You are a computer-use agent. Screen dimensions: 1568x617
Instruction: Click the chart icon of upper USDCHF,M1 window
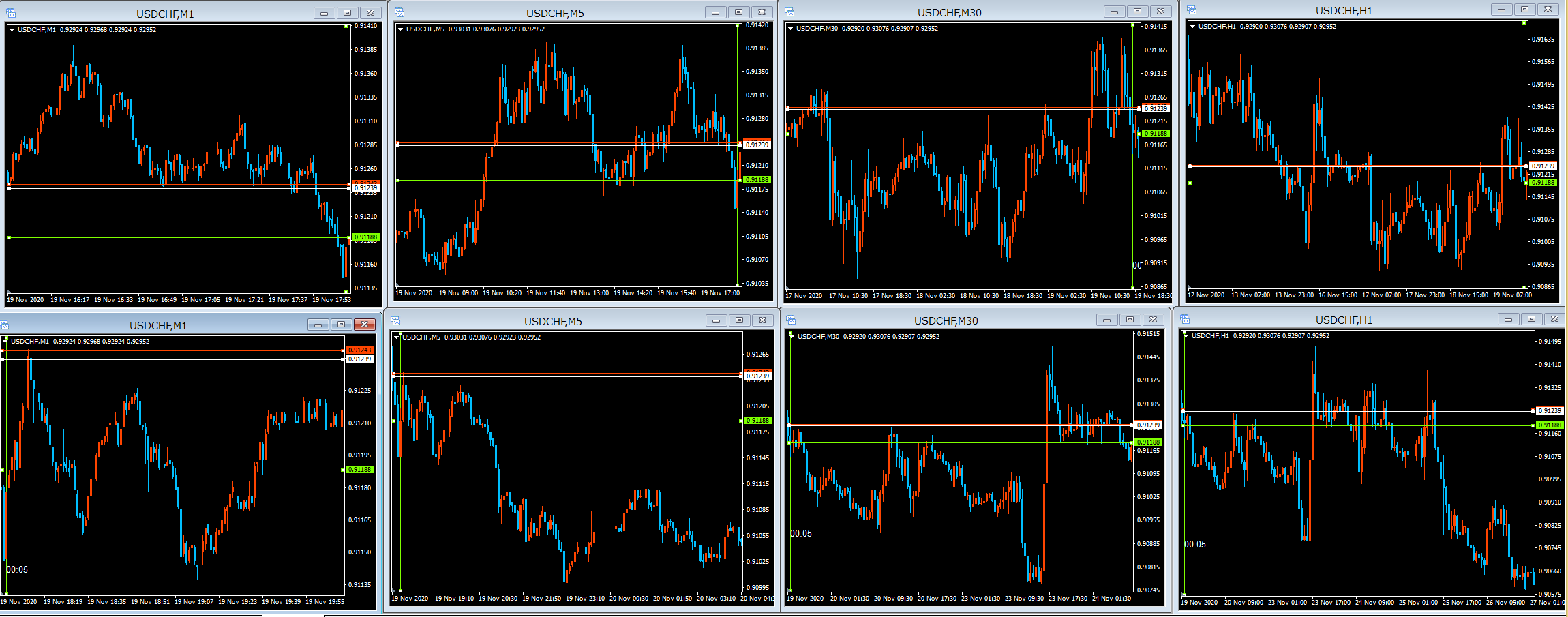point(11,13)
